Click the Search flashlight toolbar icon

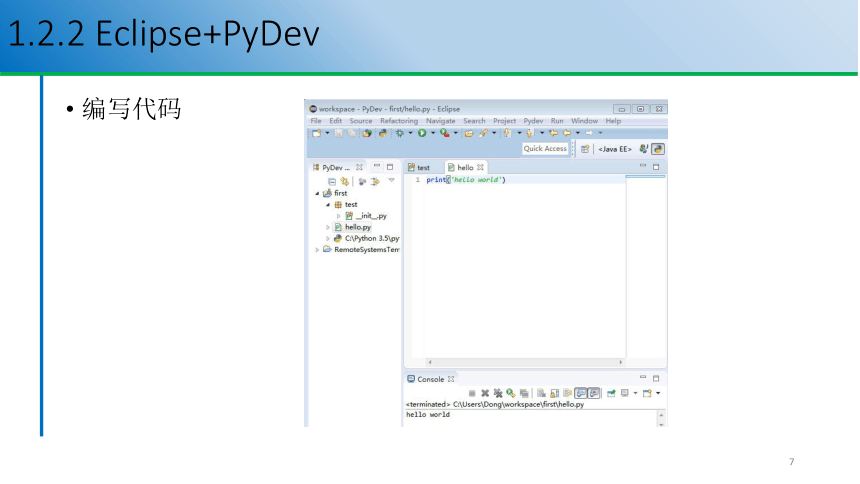pyautogui.click(x=483, y=133)
